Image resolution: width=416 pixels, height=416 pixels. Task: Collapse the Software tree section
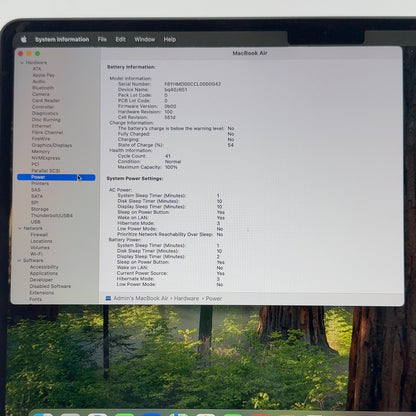pos(19,260)
